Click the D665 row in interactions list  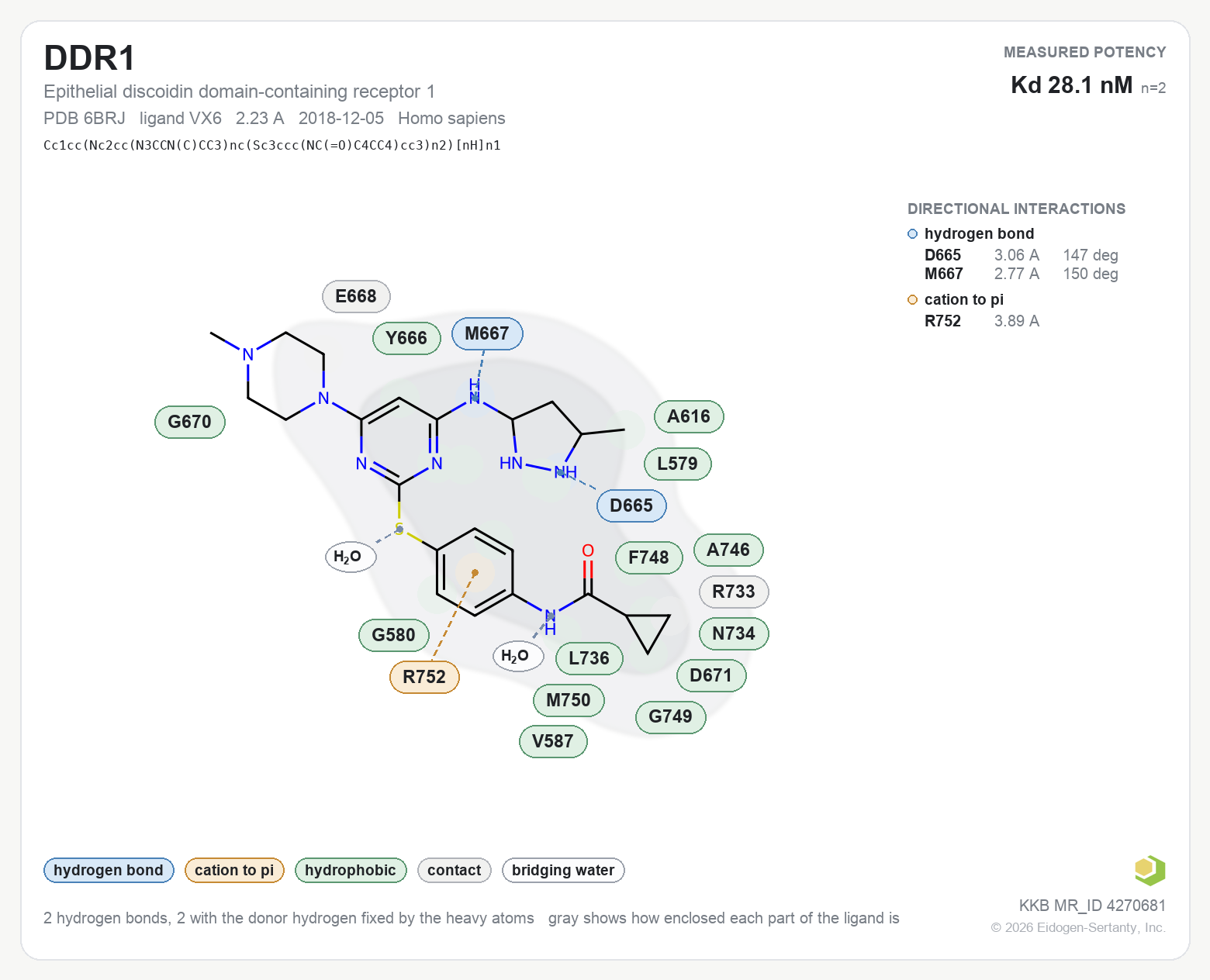coord(1022,256)
